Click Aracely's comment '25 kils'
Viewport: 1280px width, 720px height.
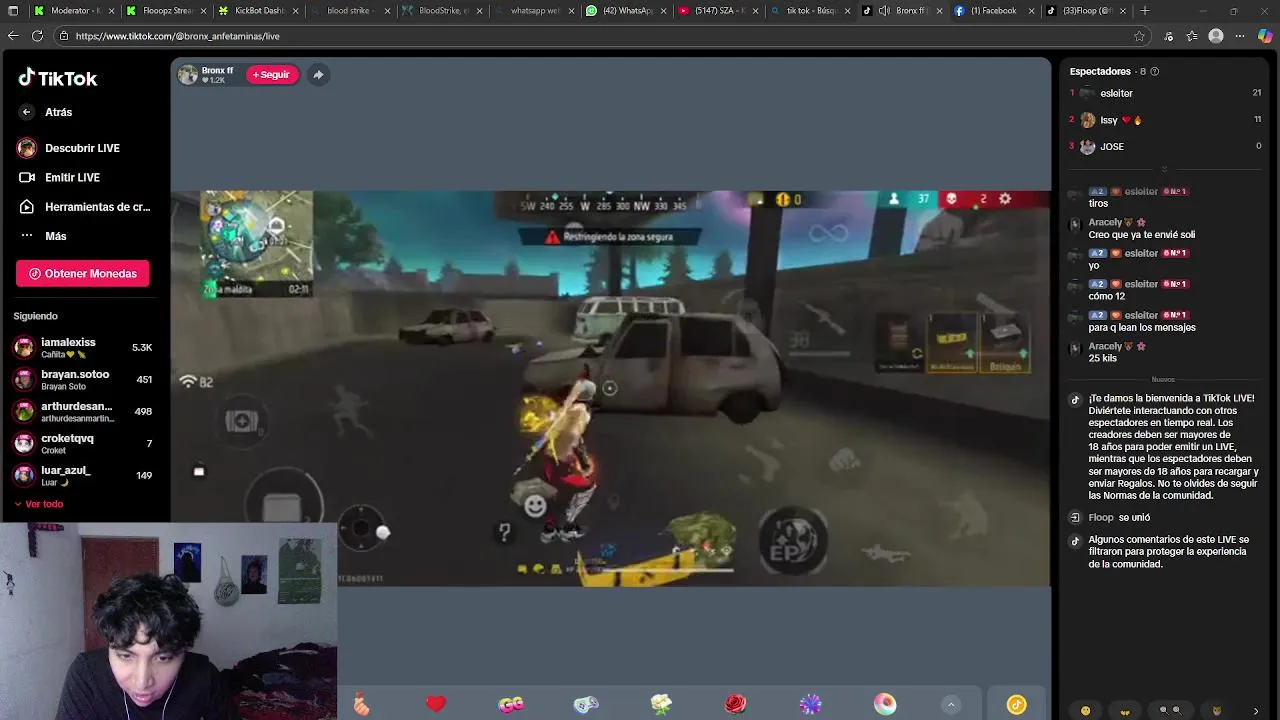(x=1103, y=358)
